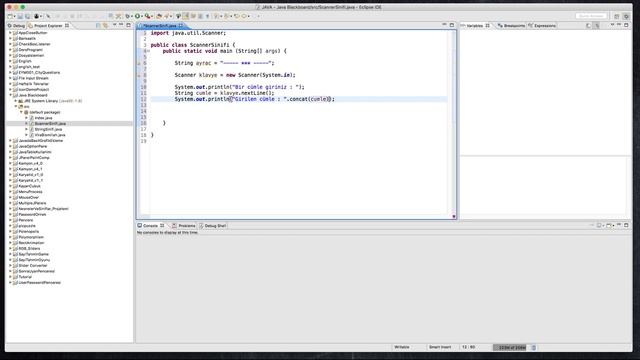
Task: Click the New file toolbar icon
Action: click(10, 16)
